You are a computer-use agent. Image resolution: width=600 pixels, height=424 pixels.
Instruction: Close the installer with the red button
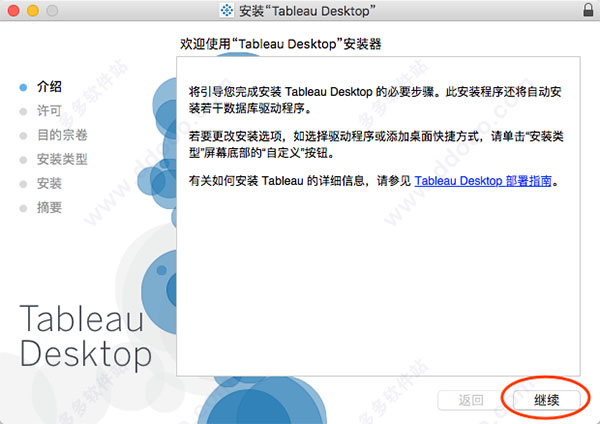click(13, 11)
